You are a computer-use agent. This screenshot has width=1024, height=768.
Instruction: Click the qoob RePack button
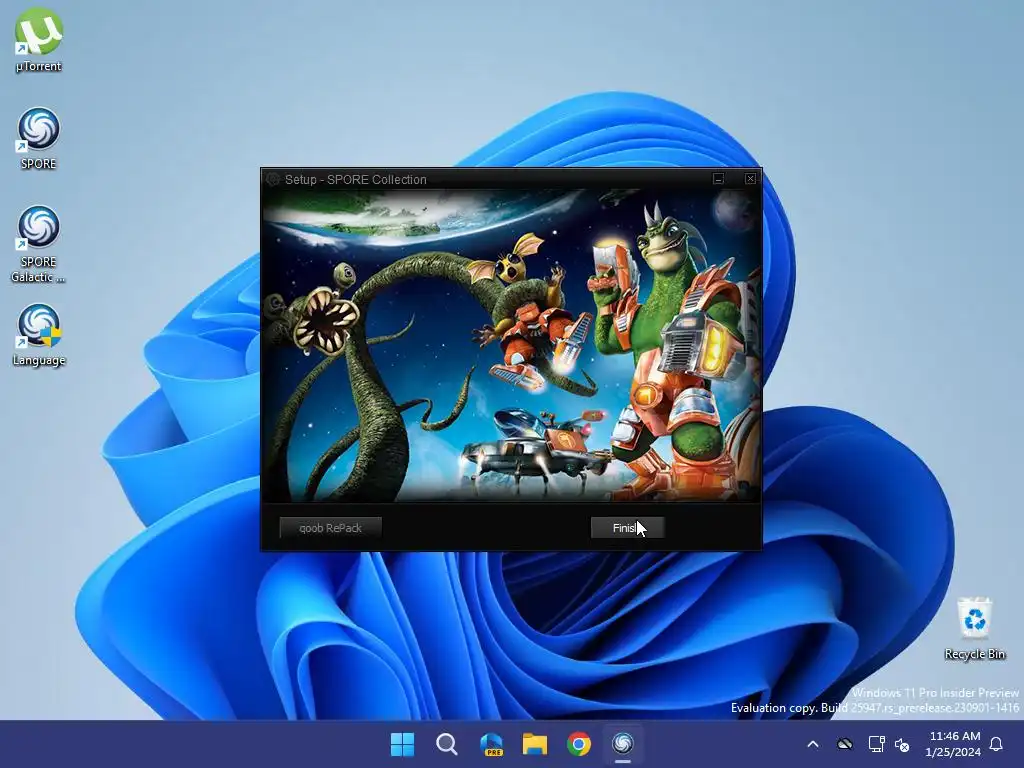click(330, 528)
